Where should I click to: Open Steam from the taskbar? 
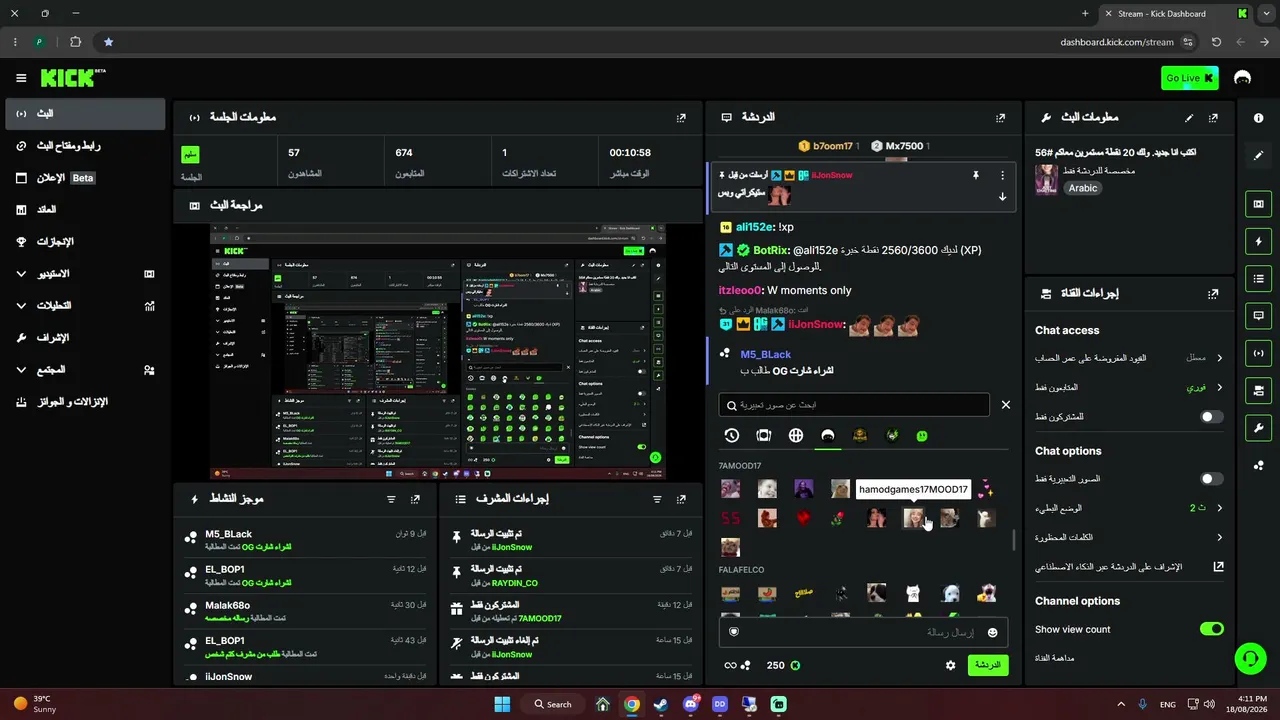(661, 704)
